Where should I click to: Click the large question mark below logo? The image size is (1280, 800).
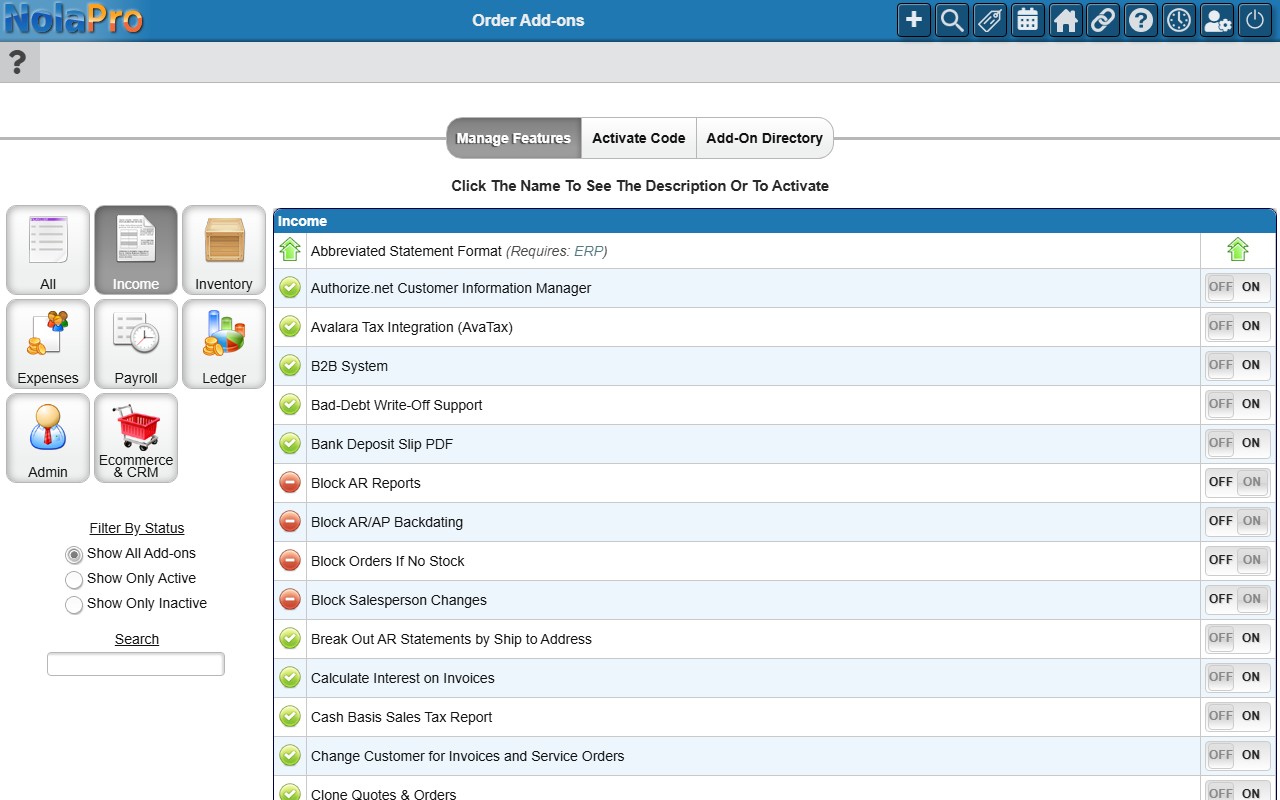click(x=17, y=63)
